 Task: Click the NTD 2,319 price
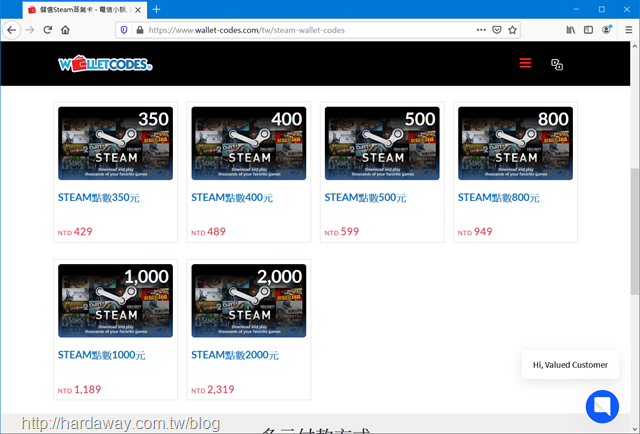coord(213,389)
